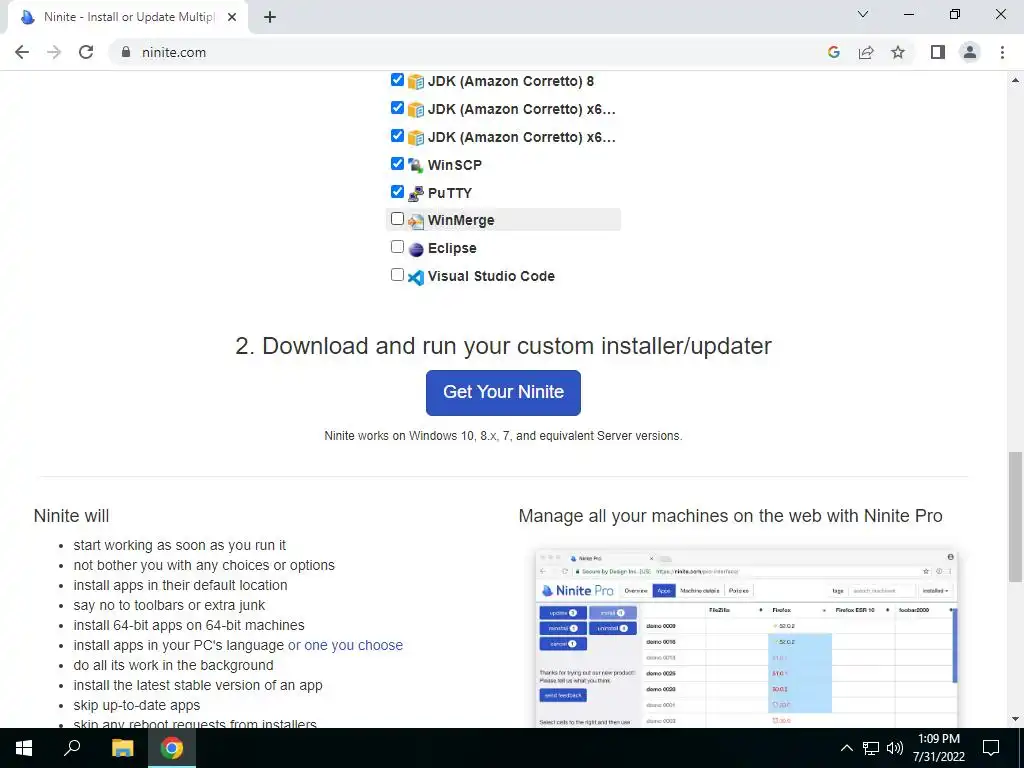
Task: Click 'say no to toolbars or extra junk'
Action: coord(169,605)
